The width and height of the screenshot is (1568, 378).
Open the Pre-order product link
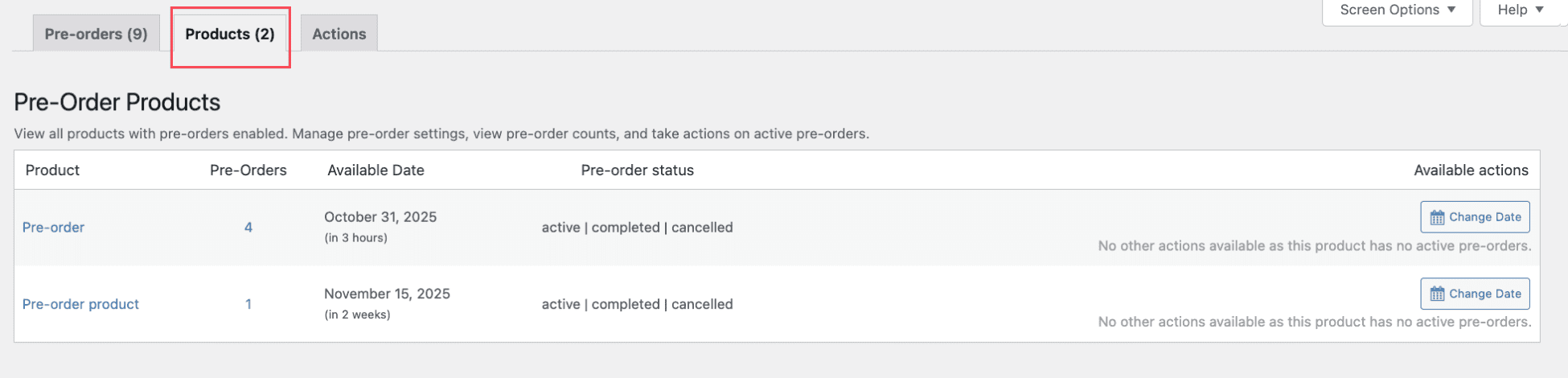tap(80, 304)
